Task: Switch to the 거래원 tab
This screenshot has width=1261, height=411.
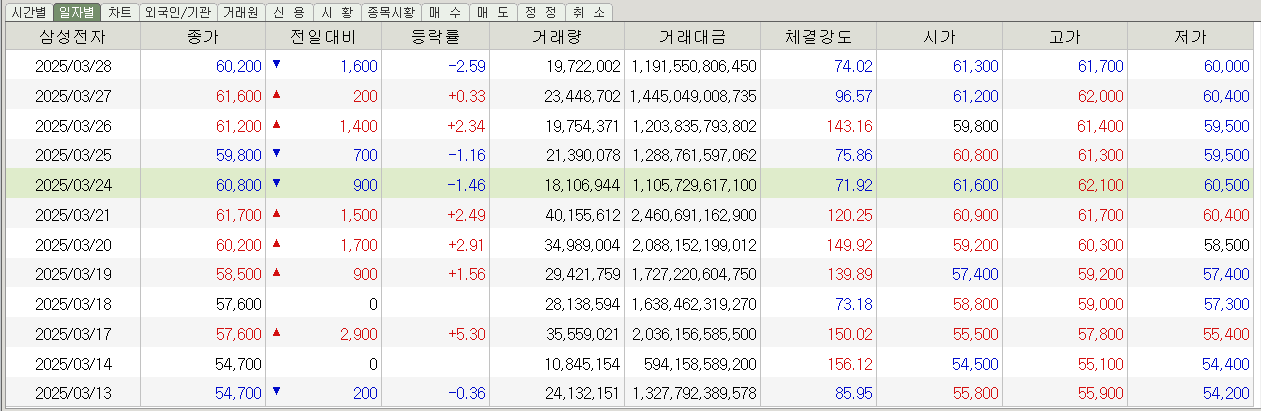Action: tap(240, 12)
